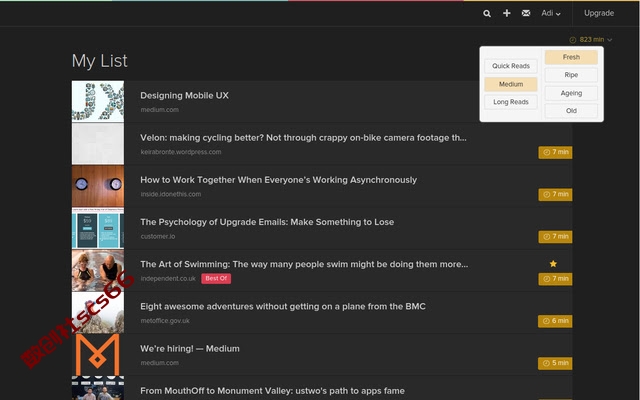Image resolution: width=640 pixels, height=400 pixels.
Task: Click independent.co.uk source text
Action: coord(168,278)
